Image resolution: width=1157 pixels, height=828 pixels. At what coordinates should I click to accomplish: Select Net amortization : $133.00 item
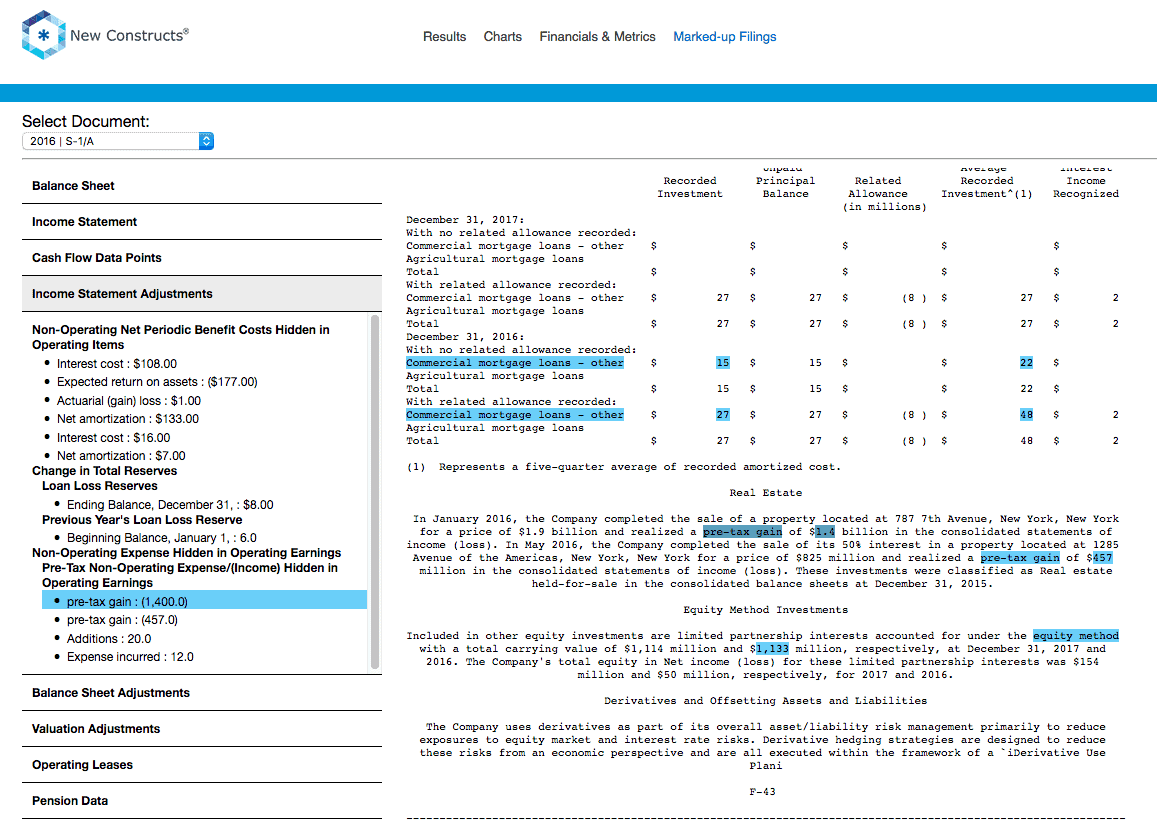point(128,419)
